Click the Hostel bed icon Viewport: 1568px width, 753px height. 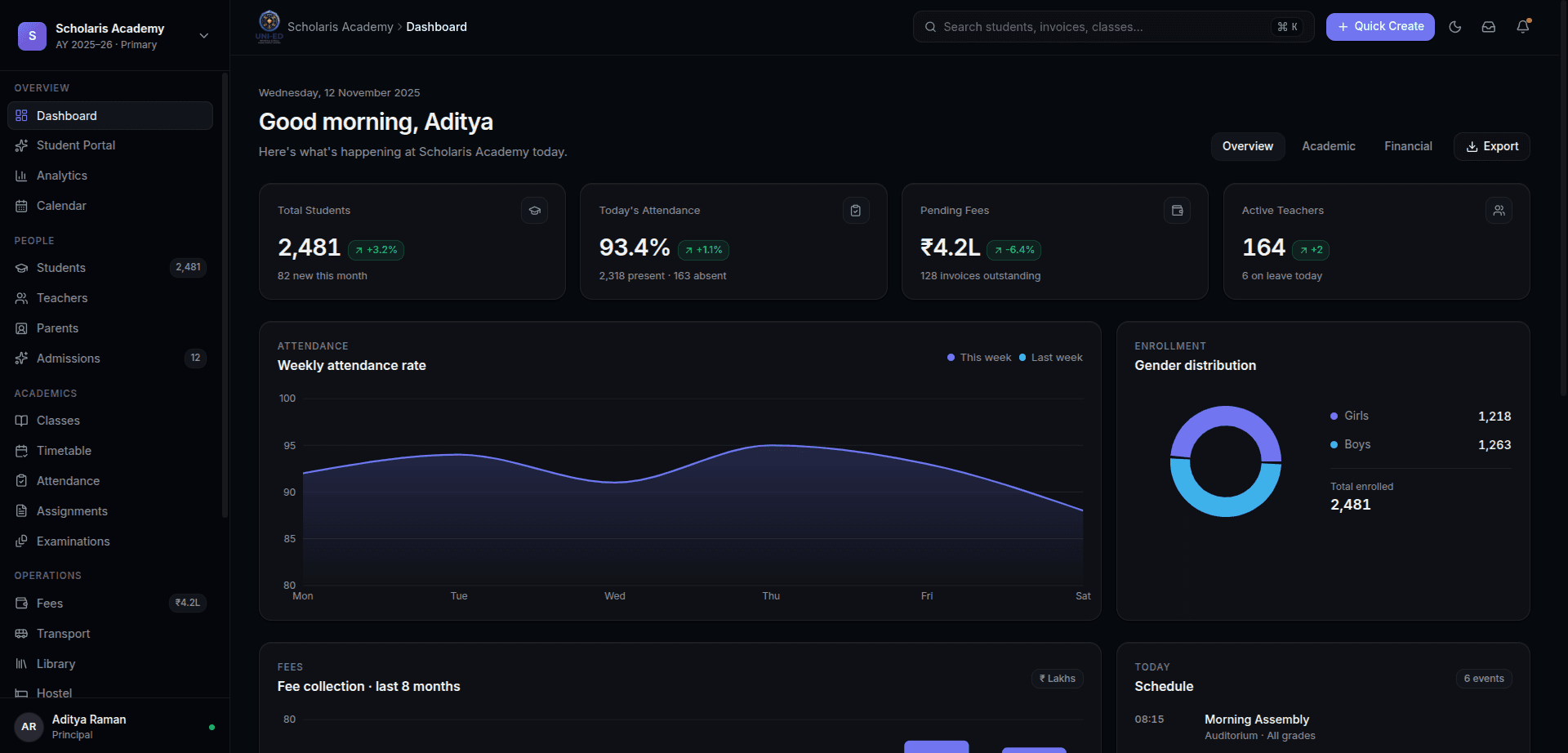pyautogui.click(x=21, y=693)
